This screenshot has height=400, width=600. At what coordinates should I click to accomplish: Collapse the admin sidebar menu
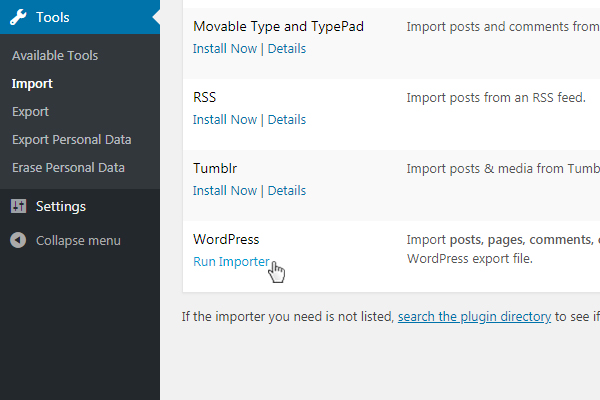pos(80,240)
